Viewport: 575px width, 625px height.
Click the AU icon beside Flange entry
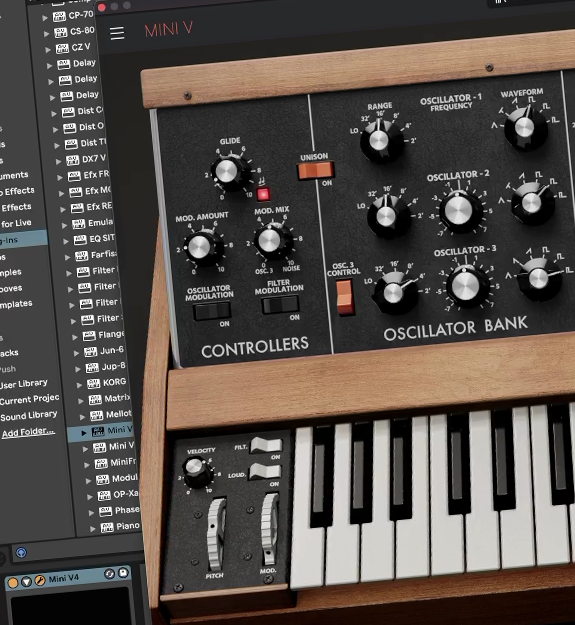(x=89, y=336)
